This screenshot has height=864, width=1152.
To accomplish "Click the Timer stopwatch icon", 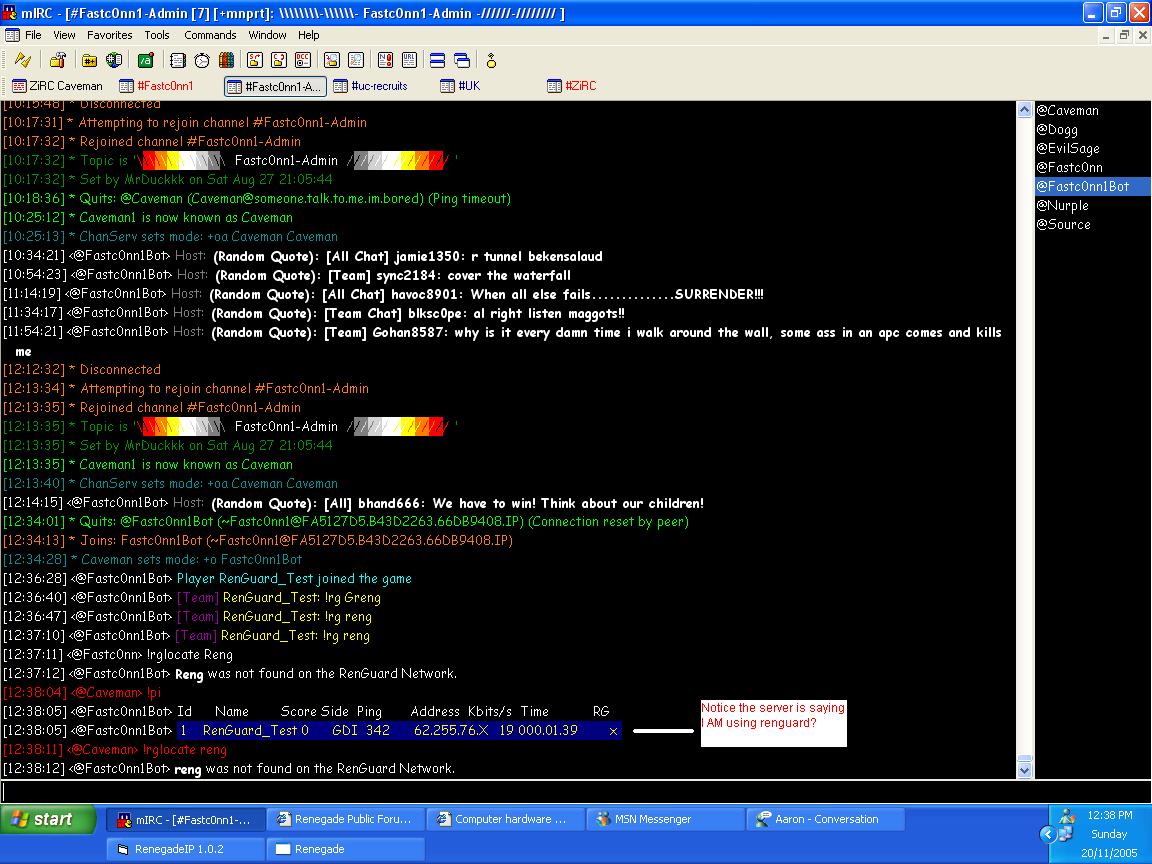I will (x=202, y=60).
